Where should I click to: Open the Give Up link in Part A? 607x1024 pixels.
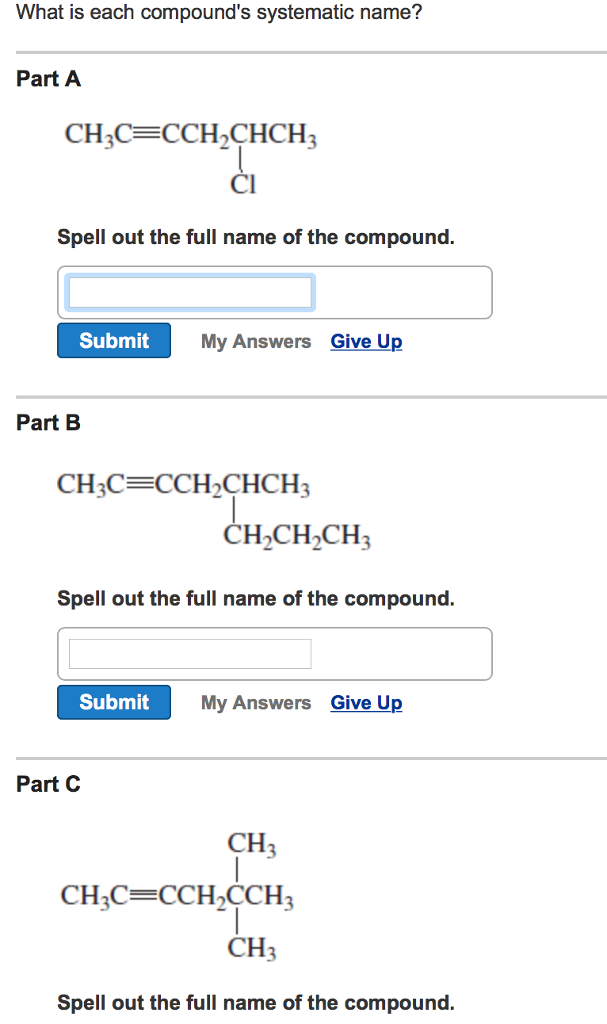coord(366,341)
